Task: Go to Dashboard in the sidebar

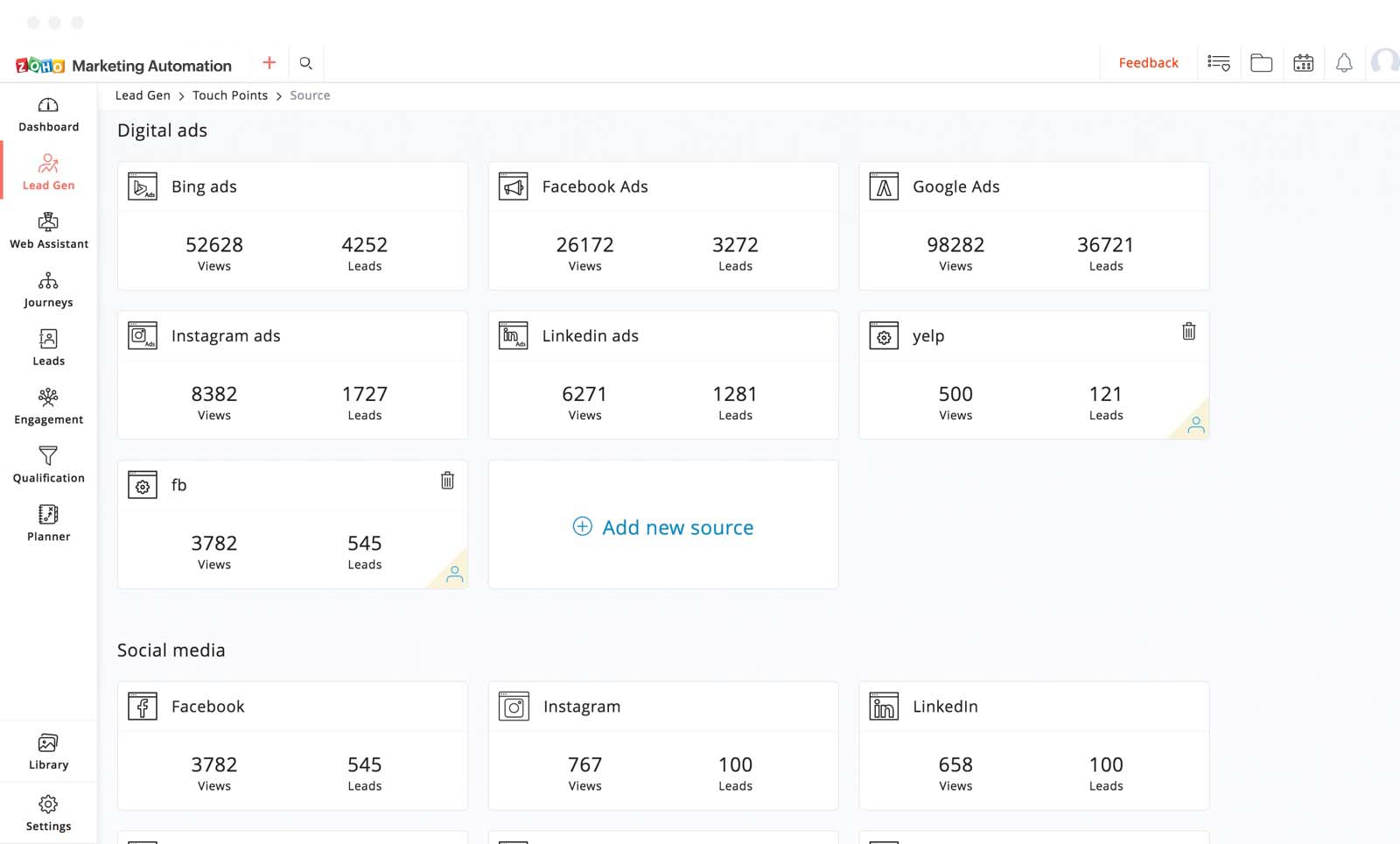Action: [x=48, y=115]
